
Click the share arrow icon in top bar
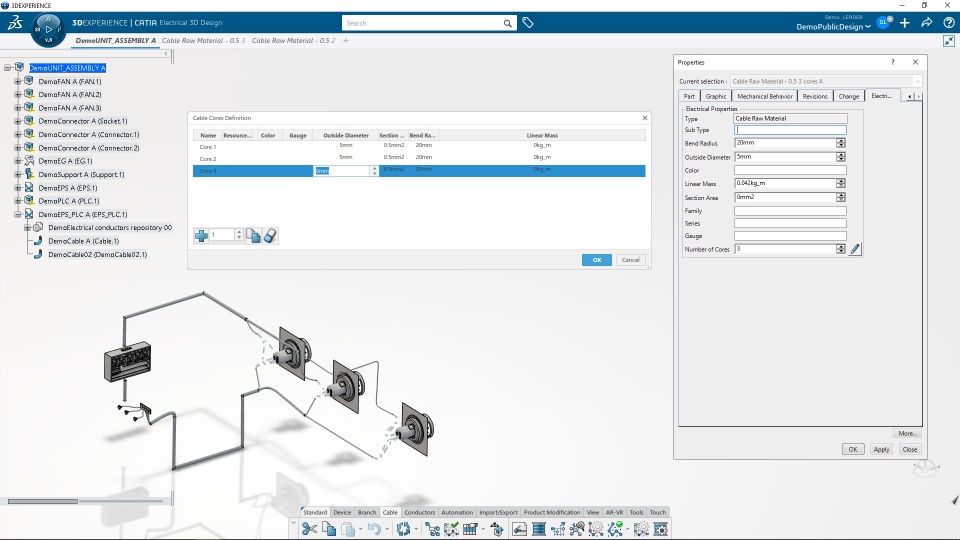927,23
